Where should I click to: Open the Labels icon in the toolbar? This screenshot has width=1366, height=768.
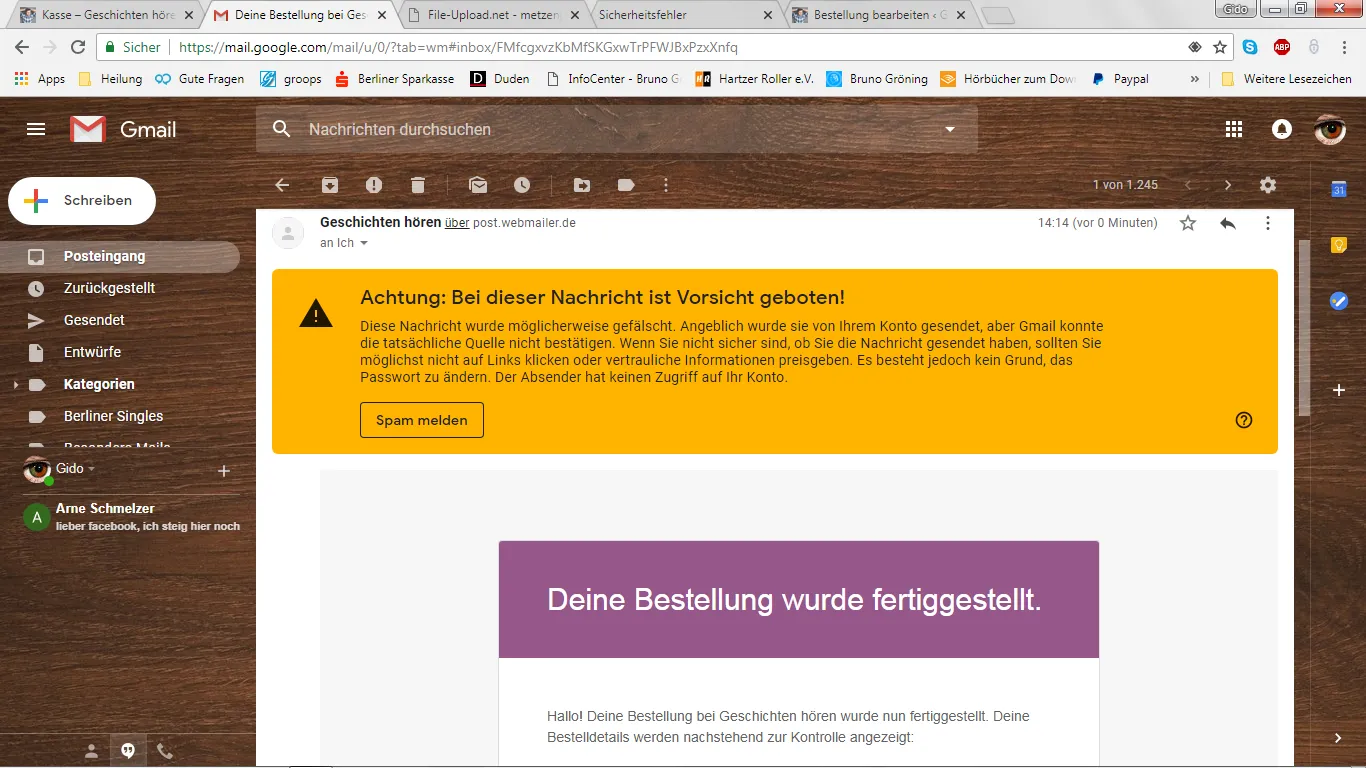626,185
